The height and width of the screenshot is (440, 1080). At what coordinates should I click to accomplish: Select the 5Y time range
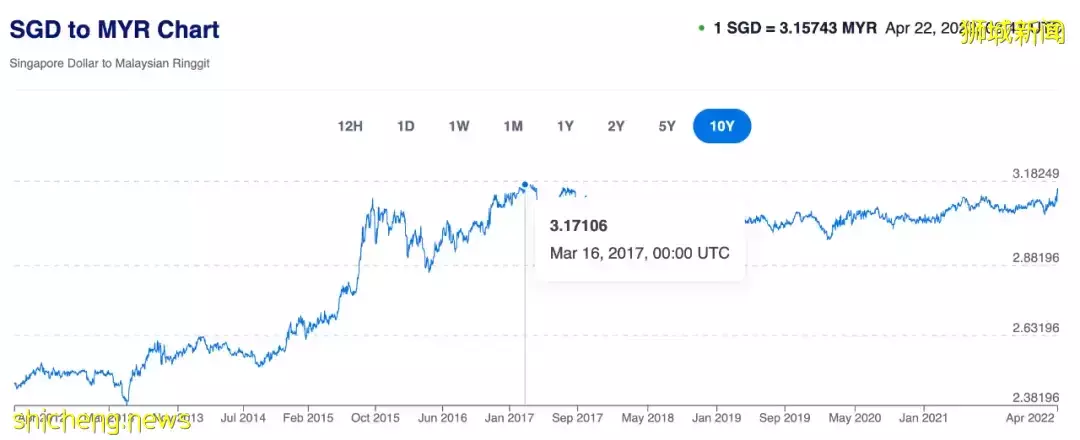point(667,126)
